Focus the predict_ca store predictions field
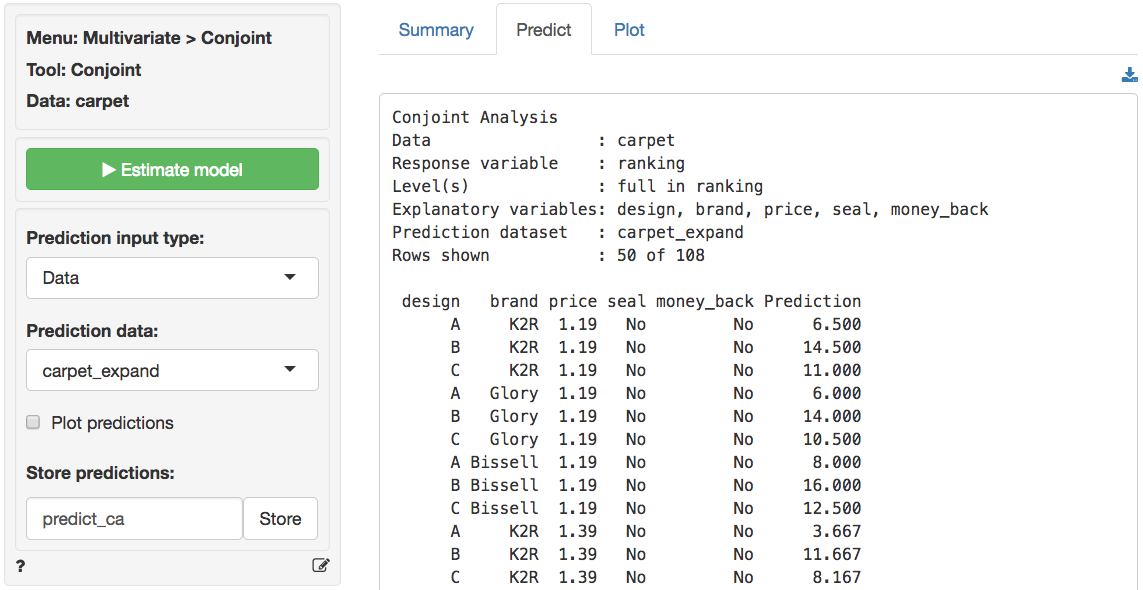 [134, 519]
